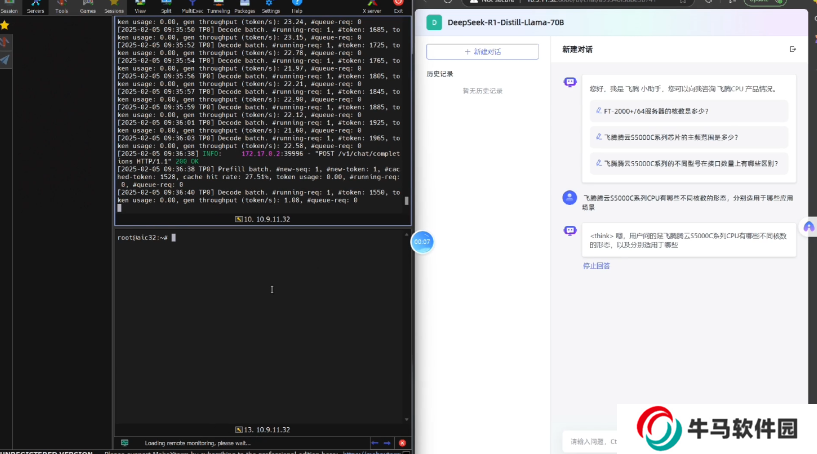Open MobaXterm Settings icon

(271, 6)
